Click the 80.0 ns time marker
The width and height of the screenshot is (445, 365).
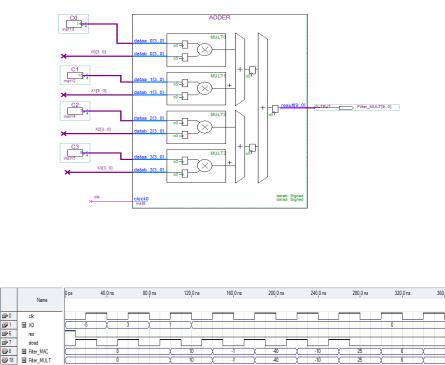click(149, 293)
